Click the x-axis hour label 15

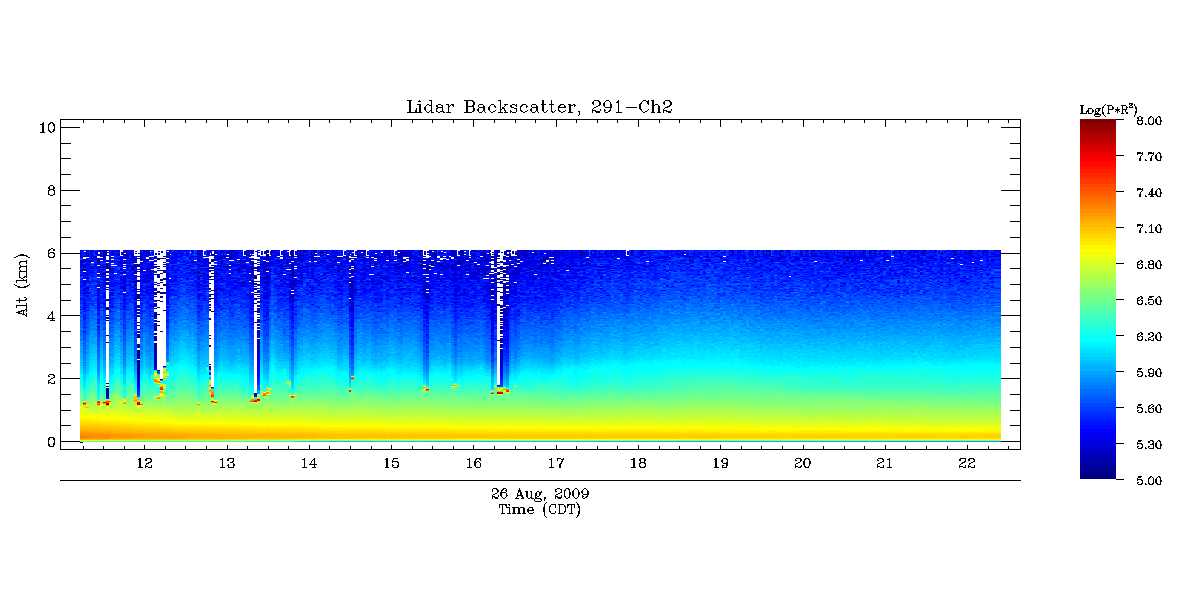391,464
